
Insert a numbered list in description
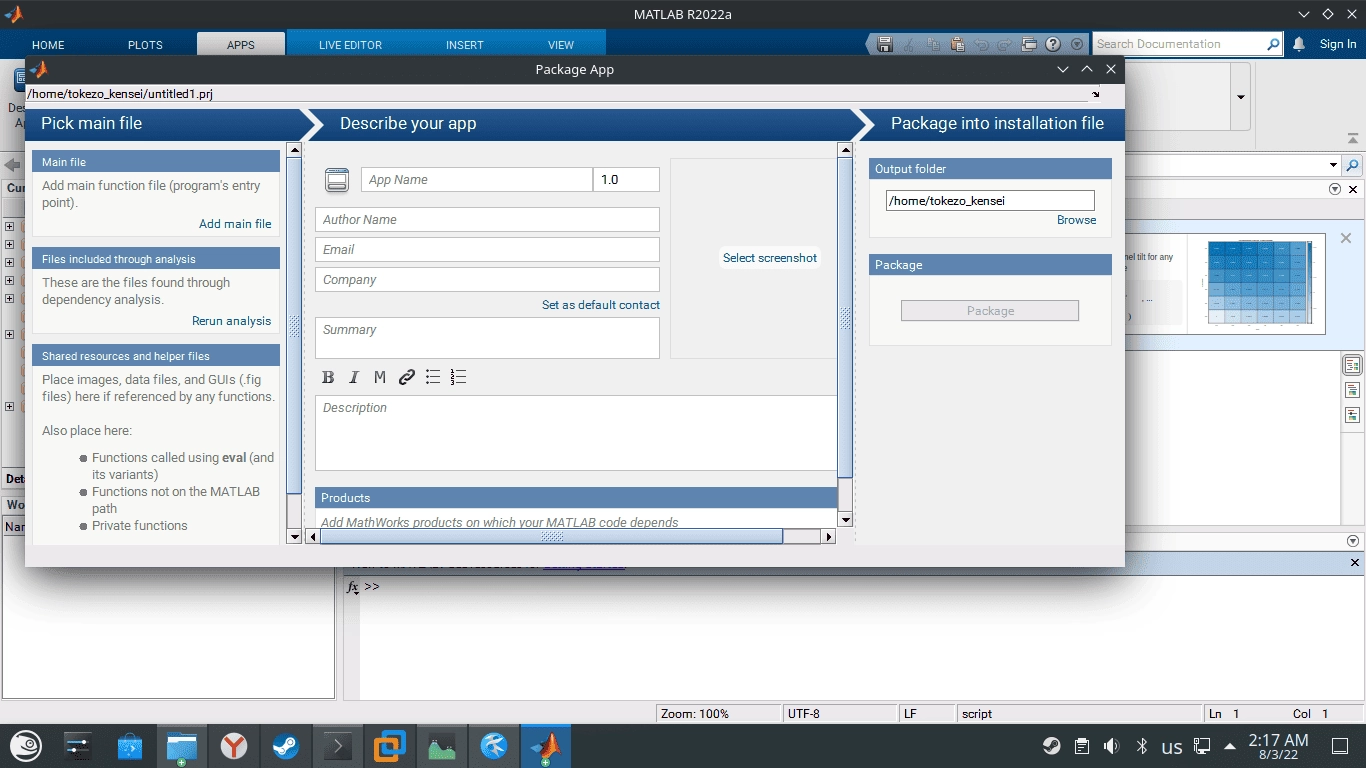[459, 377]
